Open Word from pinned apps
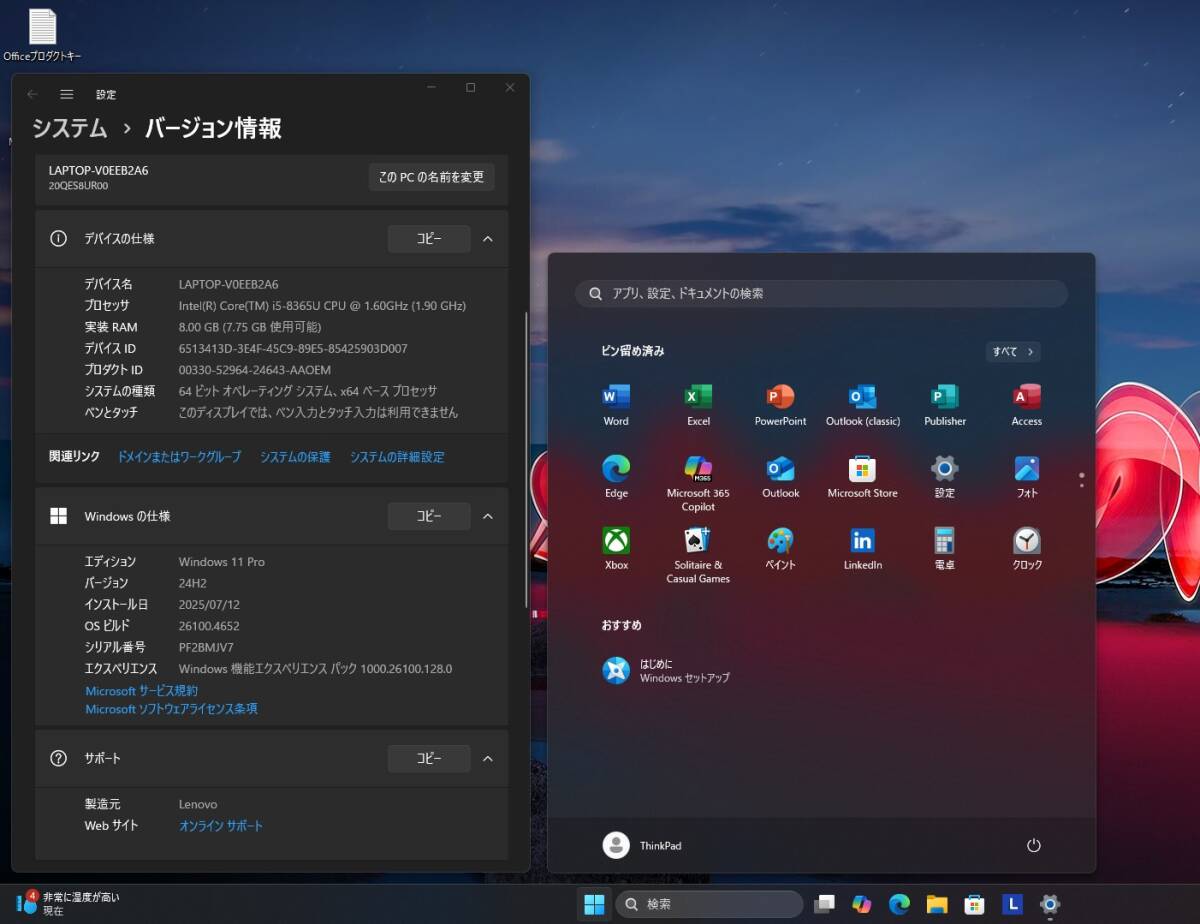Image resolution: width=1200 pixels, height=924 pixels. click(616, 405)
